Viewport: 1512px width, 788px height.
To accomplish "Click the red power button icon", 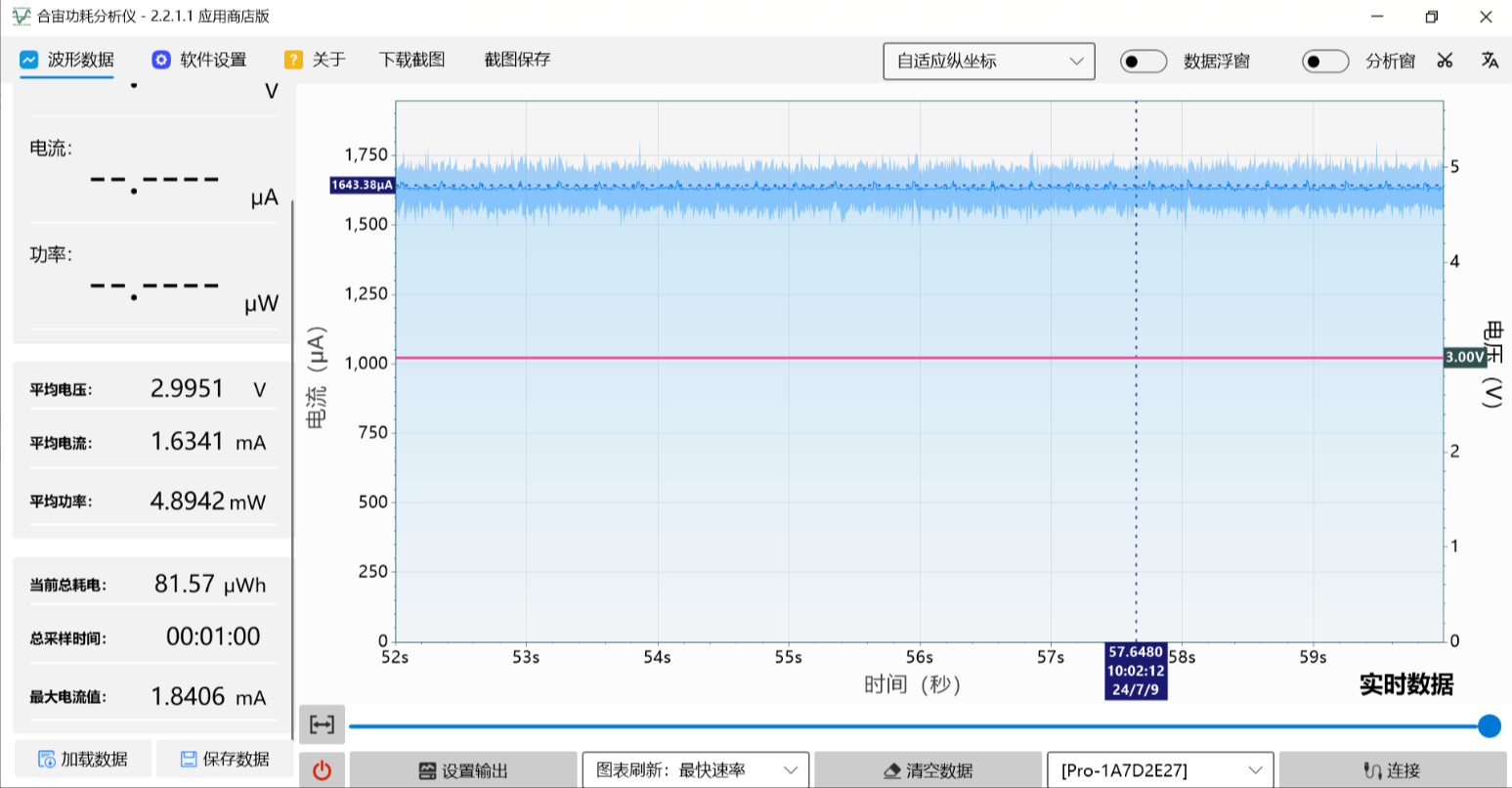I will pyautogui.click(x=322, y=770).
